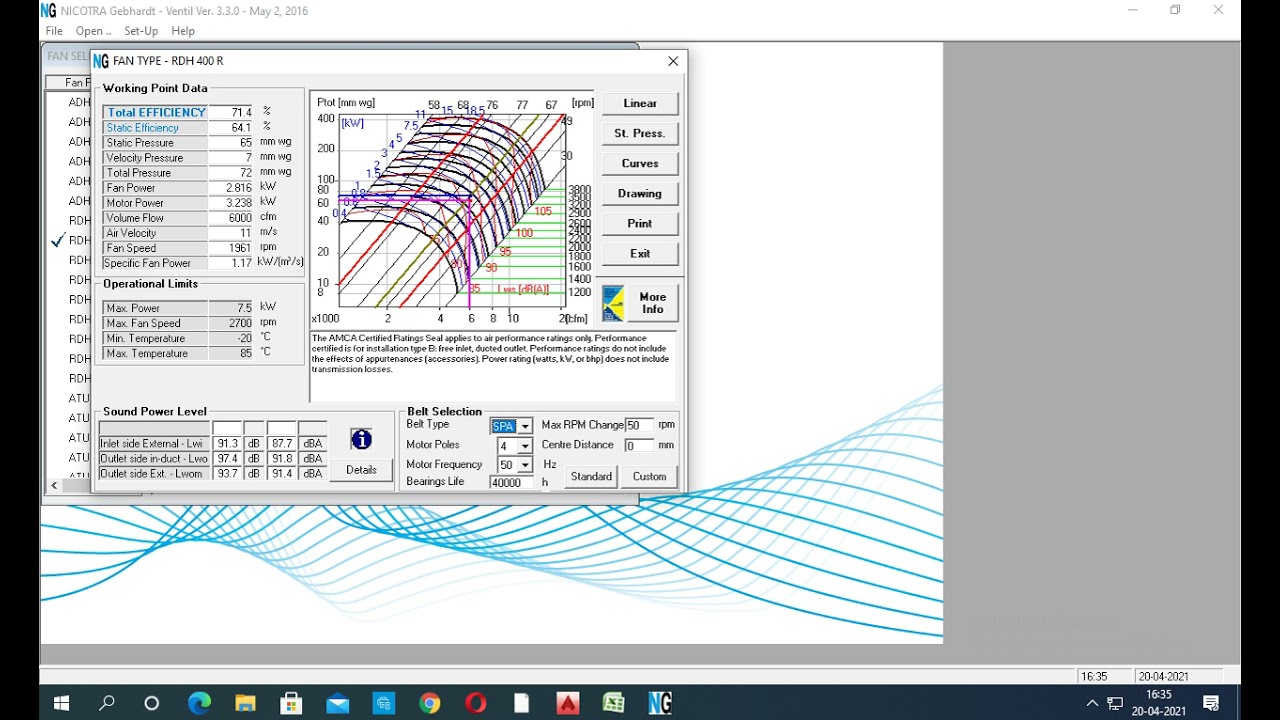Click the Fan F column header in fan list
Viewport: 1280px width, 720px height.
click(70, 82)
